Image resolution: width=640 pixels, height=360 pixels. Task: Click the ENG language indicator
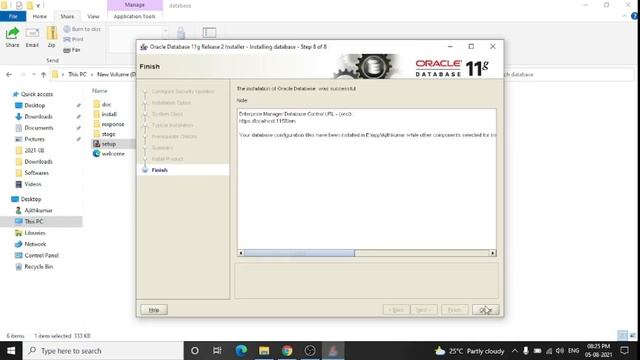point(573,351)
